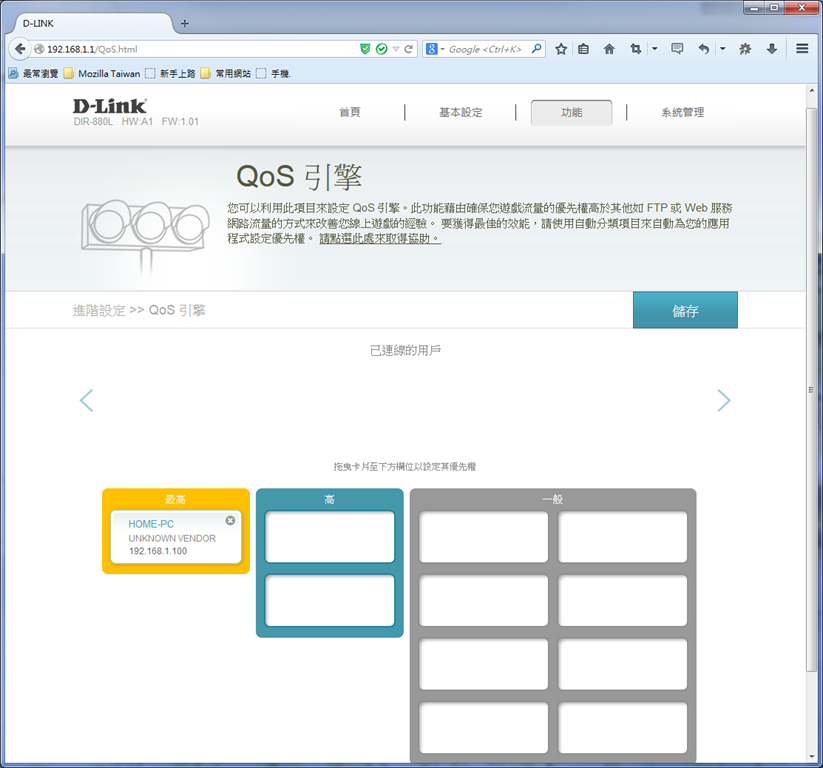Image resolution: width=823 pixels, height=768 pixels.
Task: Open the 功能 navigation tab
Action: click(572, 112)
